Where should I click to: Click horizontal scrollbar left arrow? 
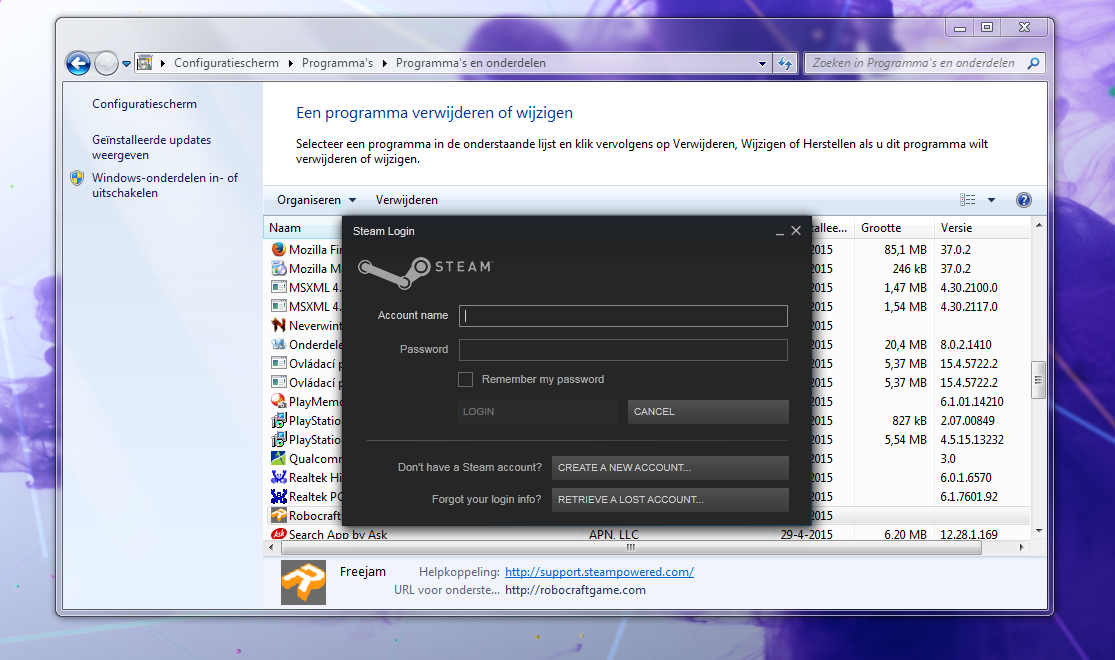(x=271, y=548)
